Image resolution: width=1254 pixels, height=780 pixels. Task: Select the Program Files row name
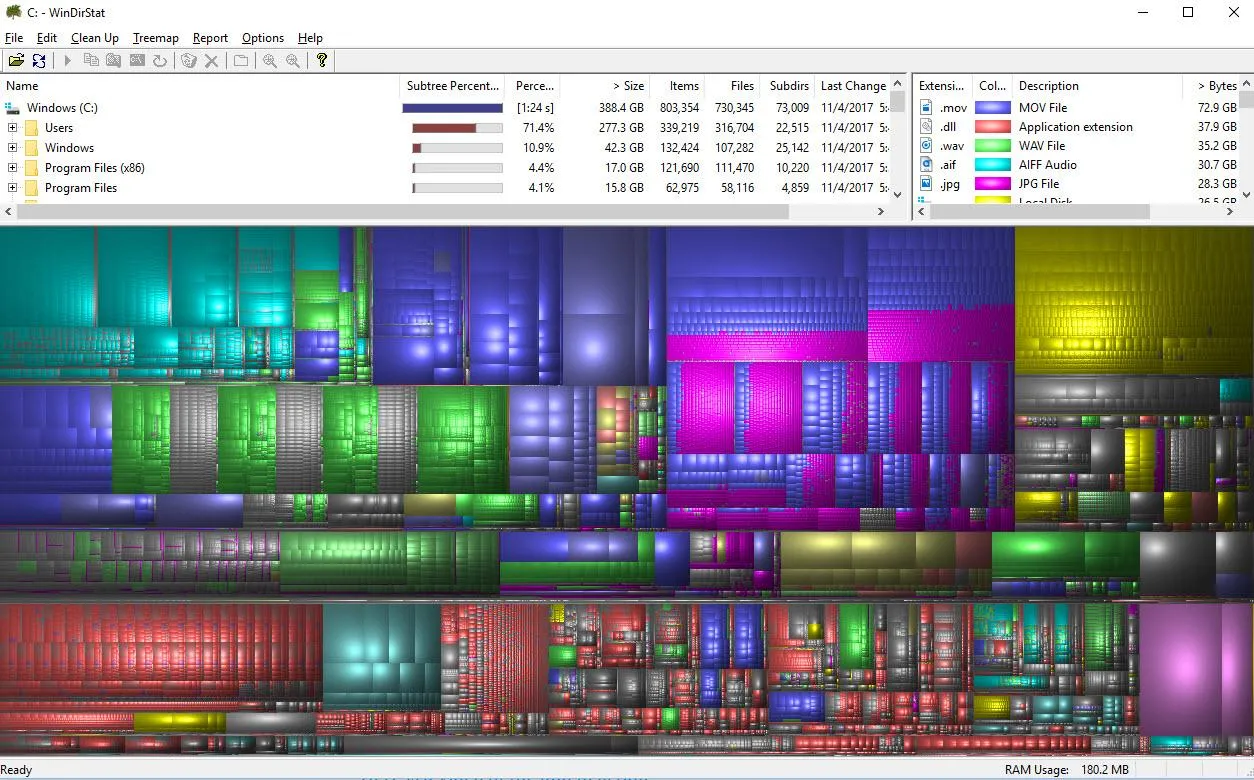[x=81, y=188]
